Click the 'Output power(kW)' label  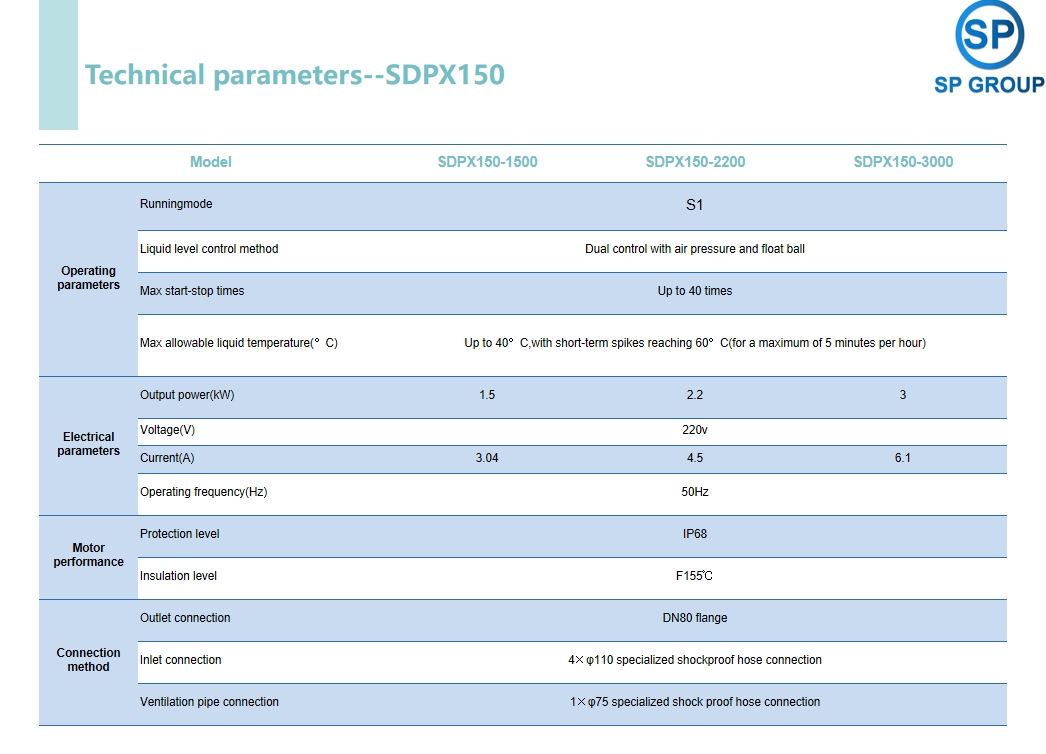[187, 395]
